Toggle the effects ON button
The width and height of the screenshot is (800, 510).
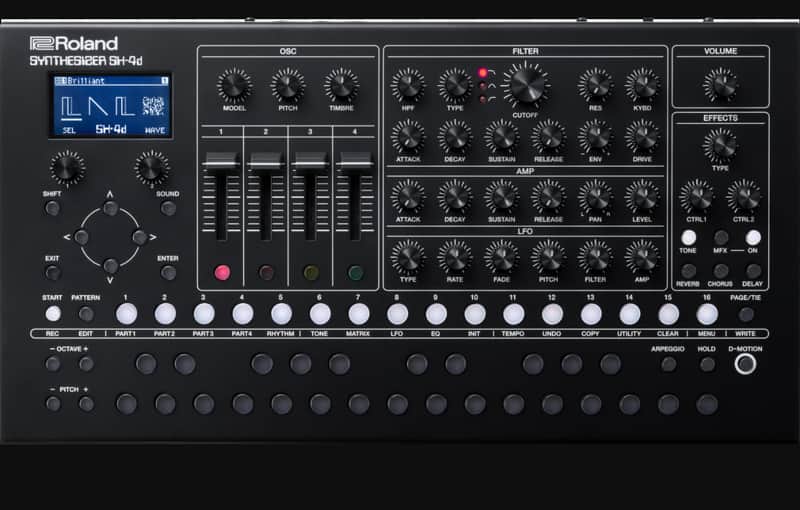click(x=753, y=238)
